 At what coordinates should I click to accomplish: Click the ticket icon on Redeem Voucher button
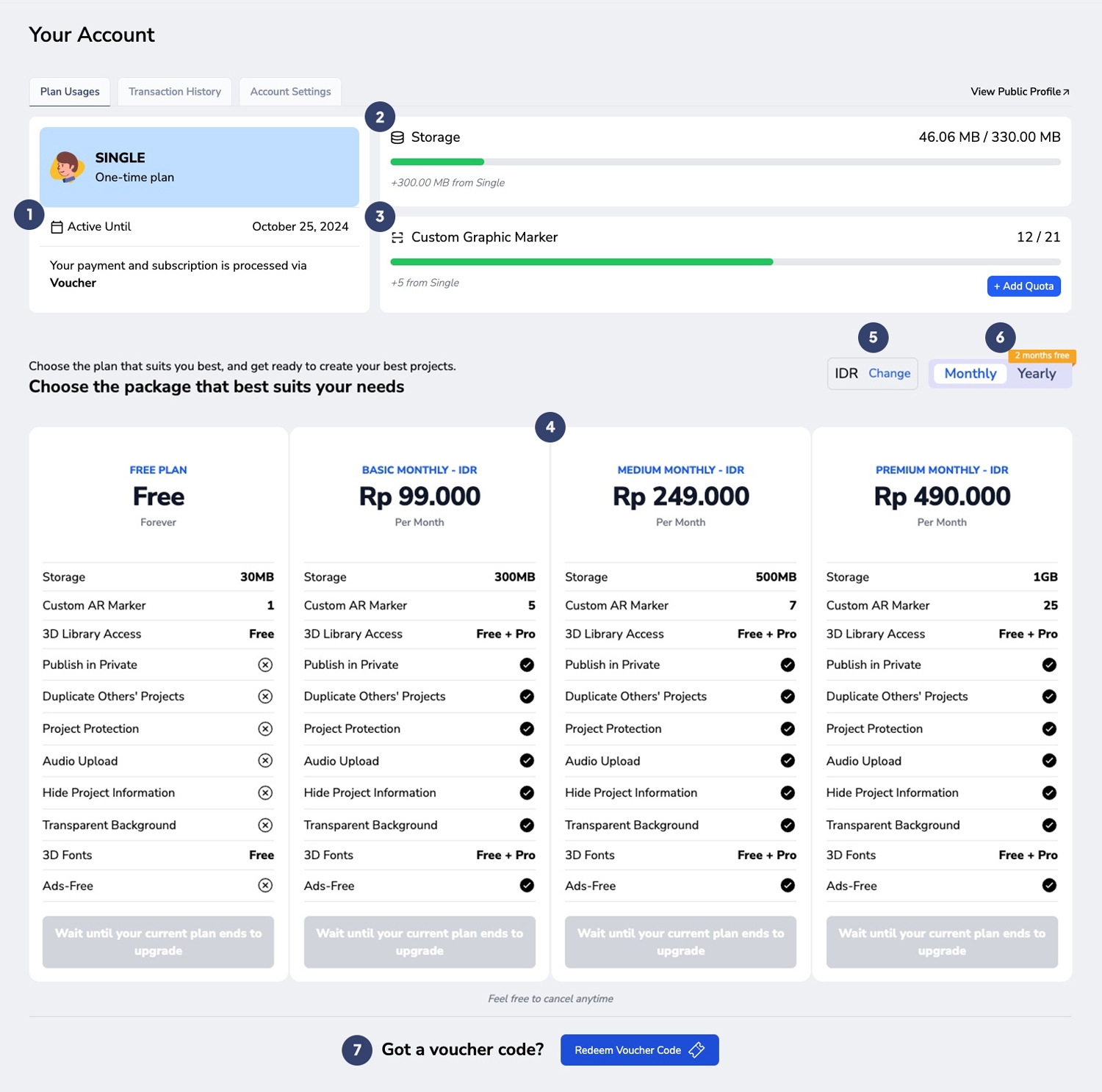coord(696,1050)
